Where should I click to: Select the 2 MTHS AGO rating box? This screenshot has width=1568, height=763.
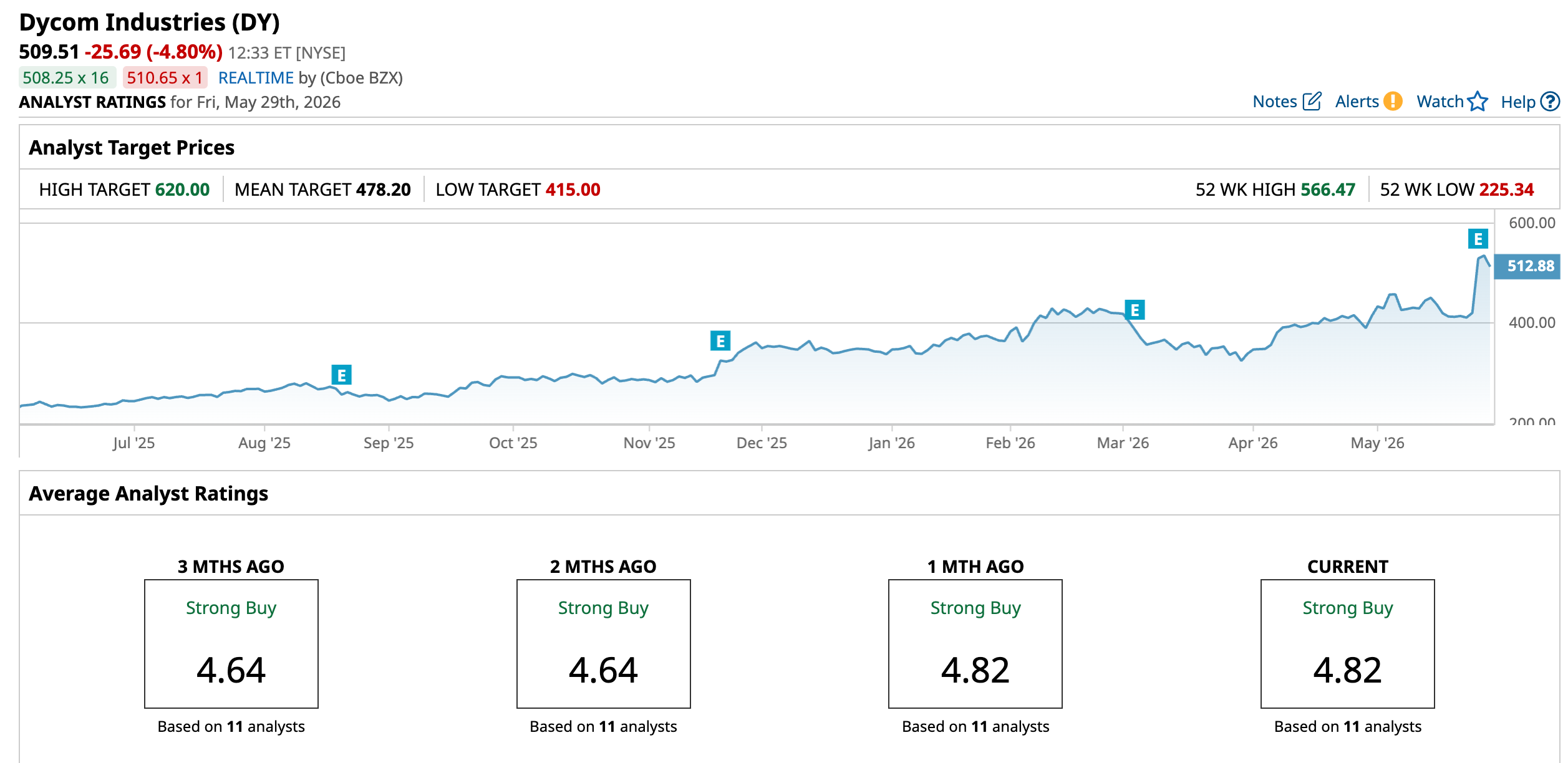coord(603,644)
